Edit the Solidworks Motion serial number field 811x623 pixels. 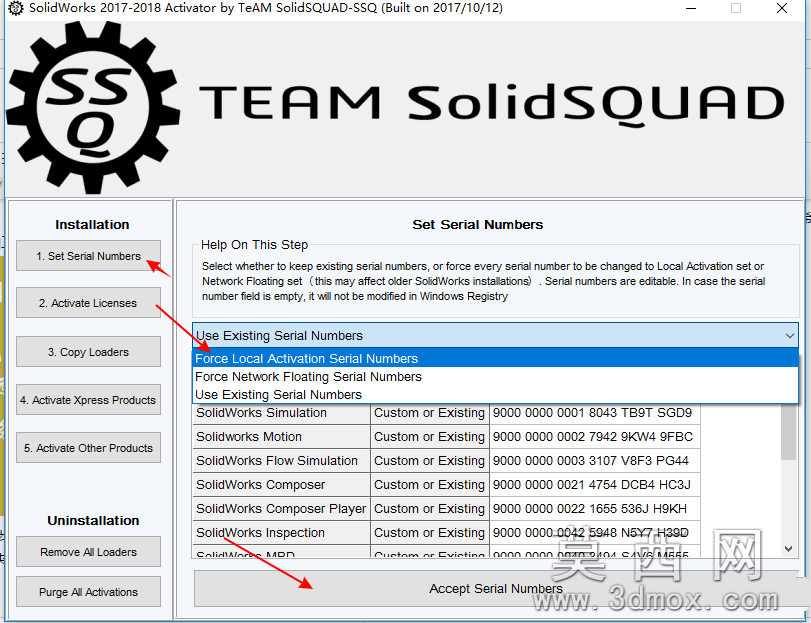tap(595, 436)
